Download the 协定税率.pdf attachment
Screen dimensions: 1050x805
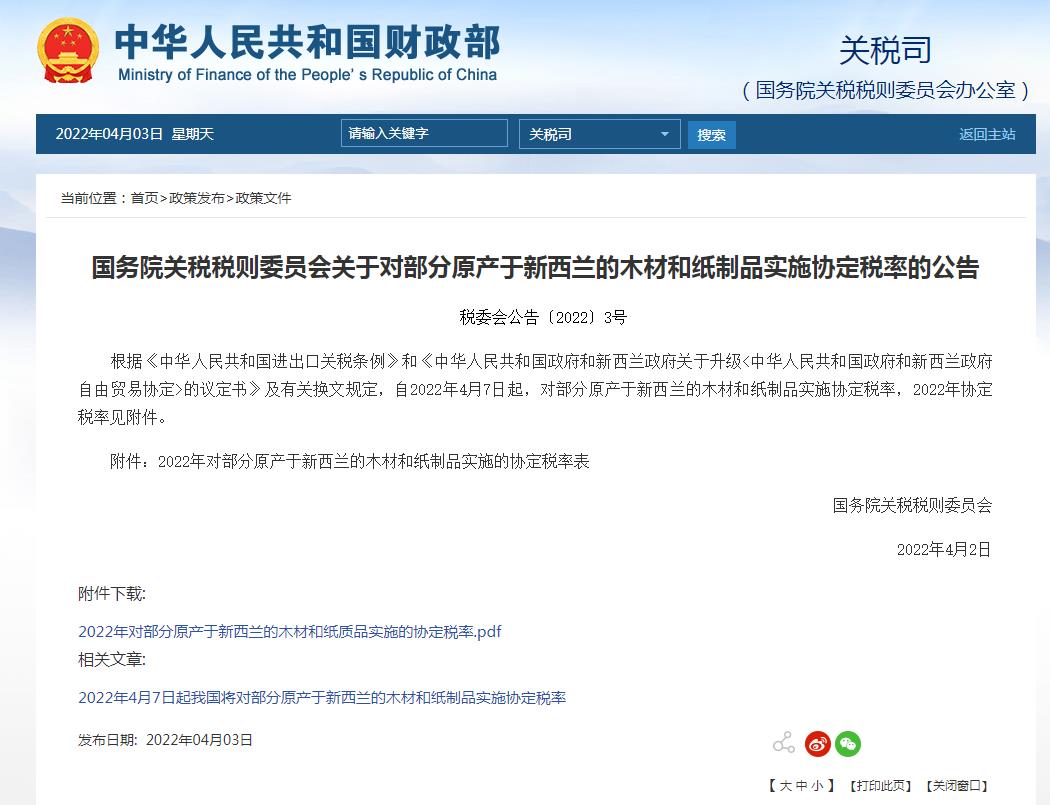point(290,632)
